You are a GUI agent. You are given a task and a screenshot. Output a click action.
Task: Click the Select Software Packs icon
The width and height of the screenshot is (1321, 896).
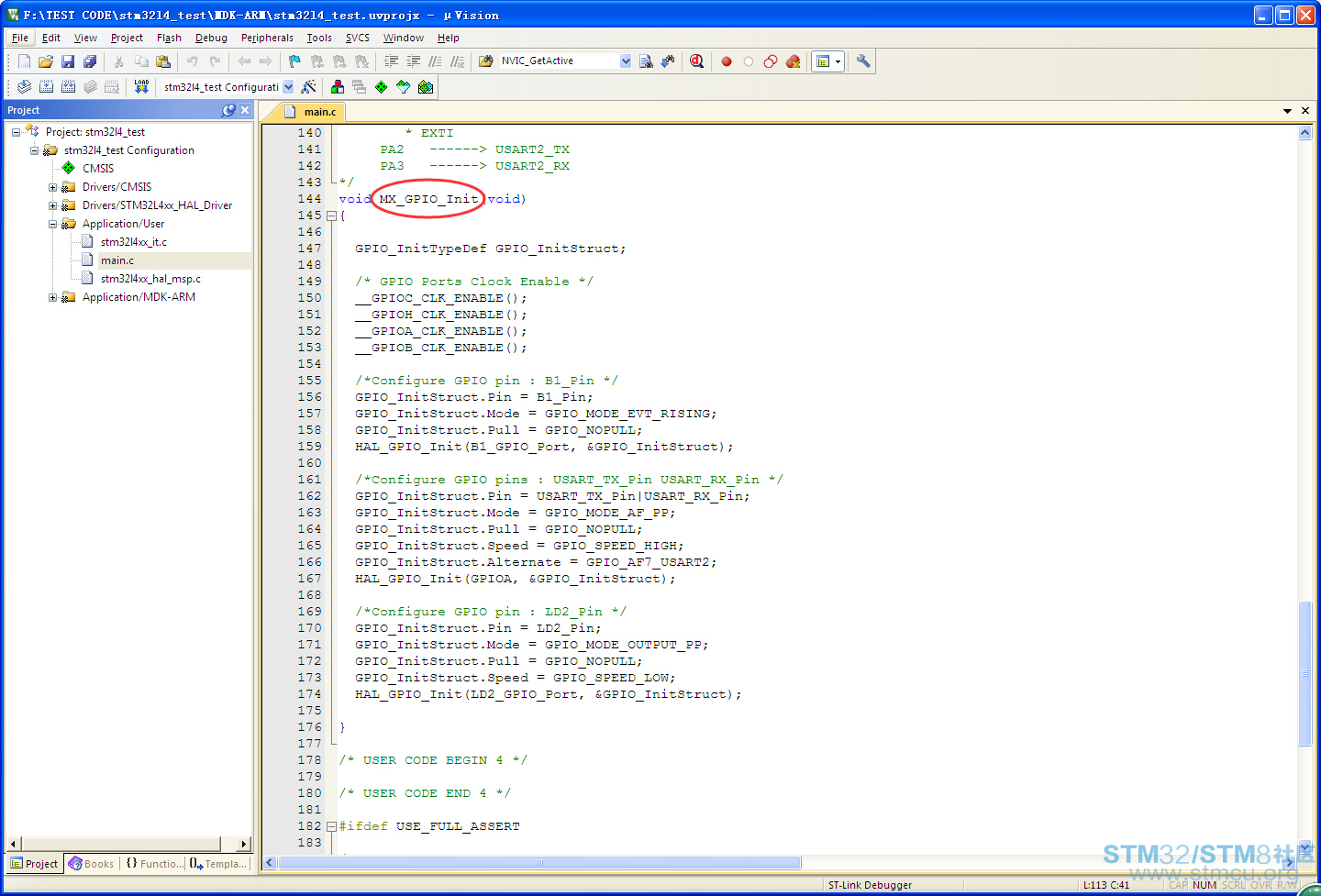[404, 87]
